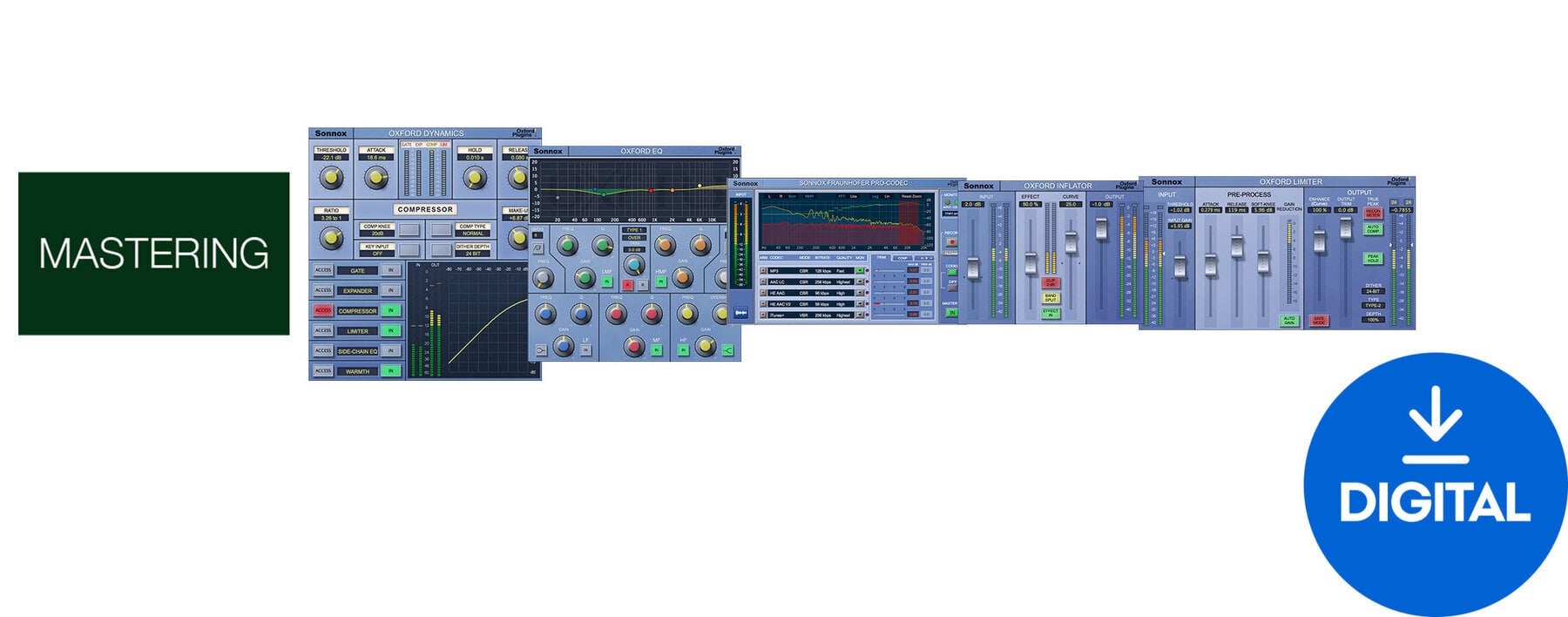Toggle Auto Gain in Oxford Limiter
1568x617 pixels.
coord(1289,321)
